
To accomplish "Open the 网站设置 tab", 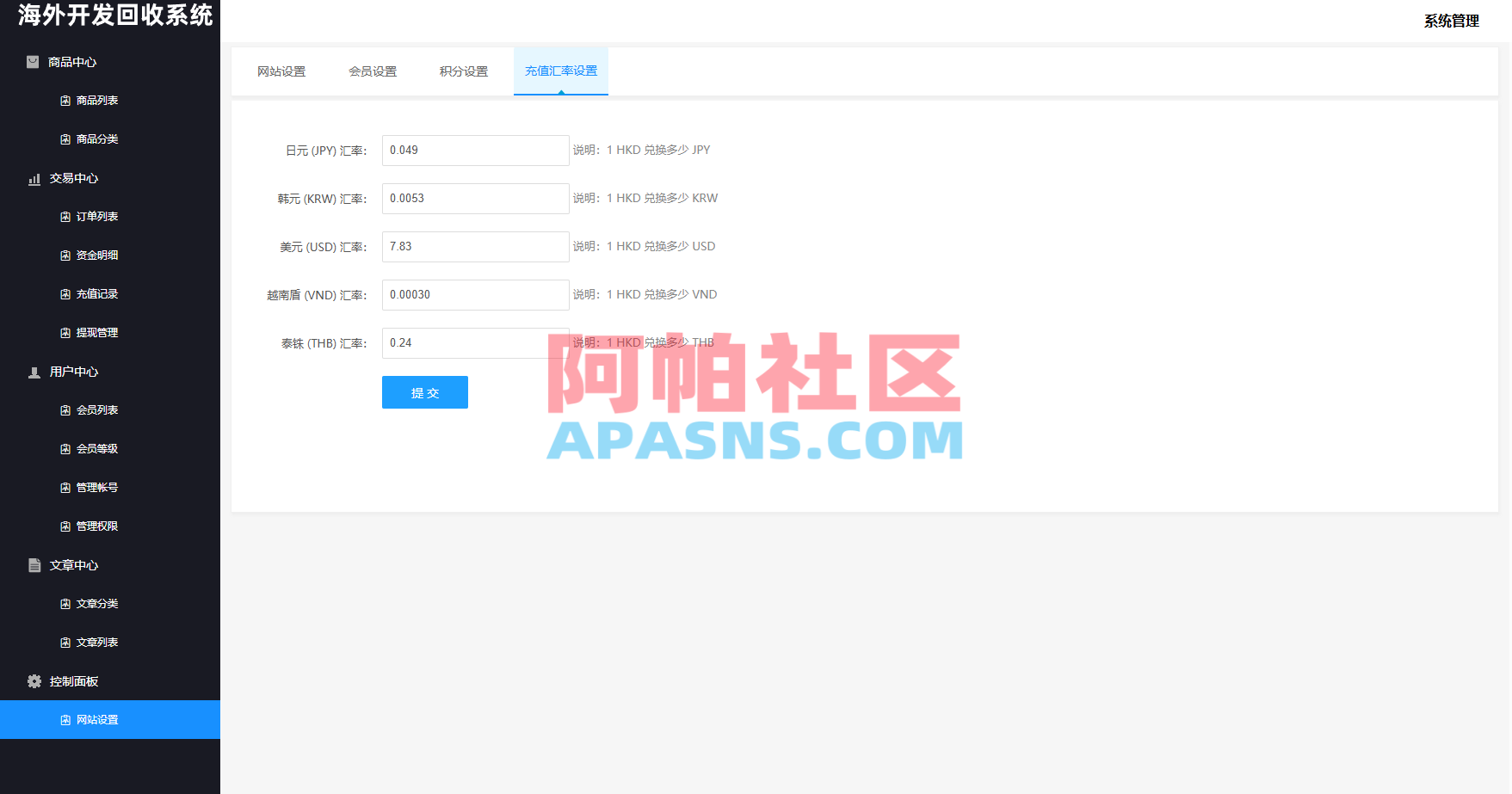I will [281, 71].
